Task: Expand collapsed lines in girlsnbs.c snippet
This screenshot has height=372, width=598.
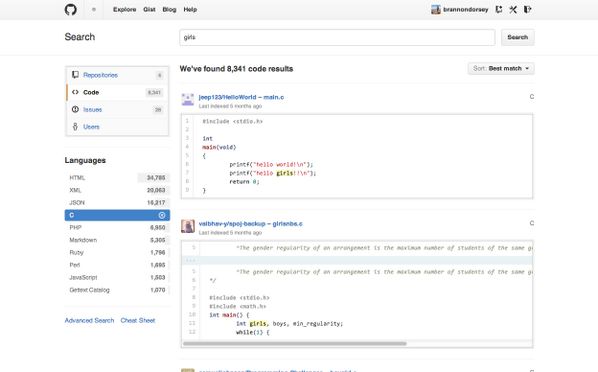Action: click(x=357, y=261)
